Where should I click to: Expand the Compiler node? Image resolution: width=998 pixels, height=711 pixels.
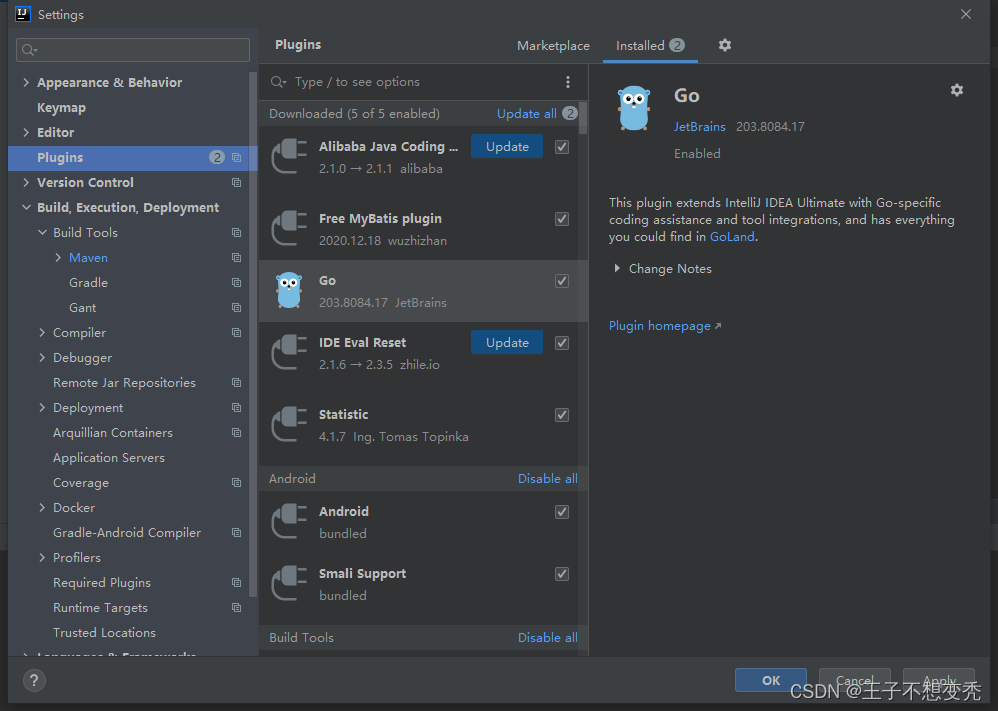42,333
